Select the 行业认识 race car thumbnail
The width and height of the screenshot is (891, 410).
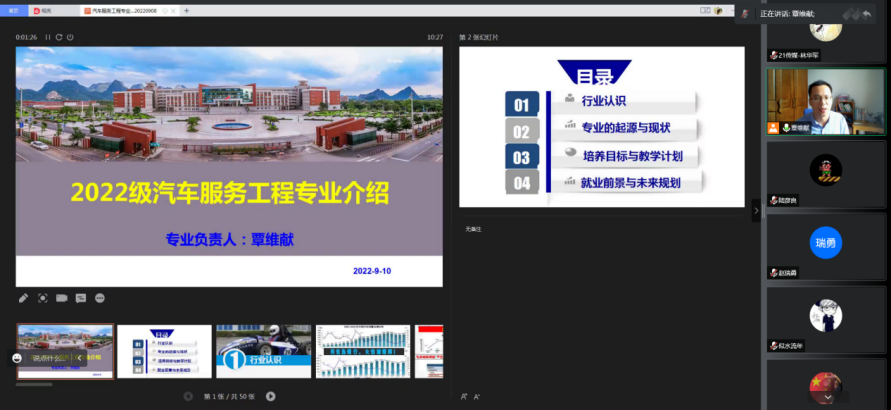coord(263,351)
